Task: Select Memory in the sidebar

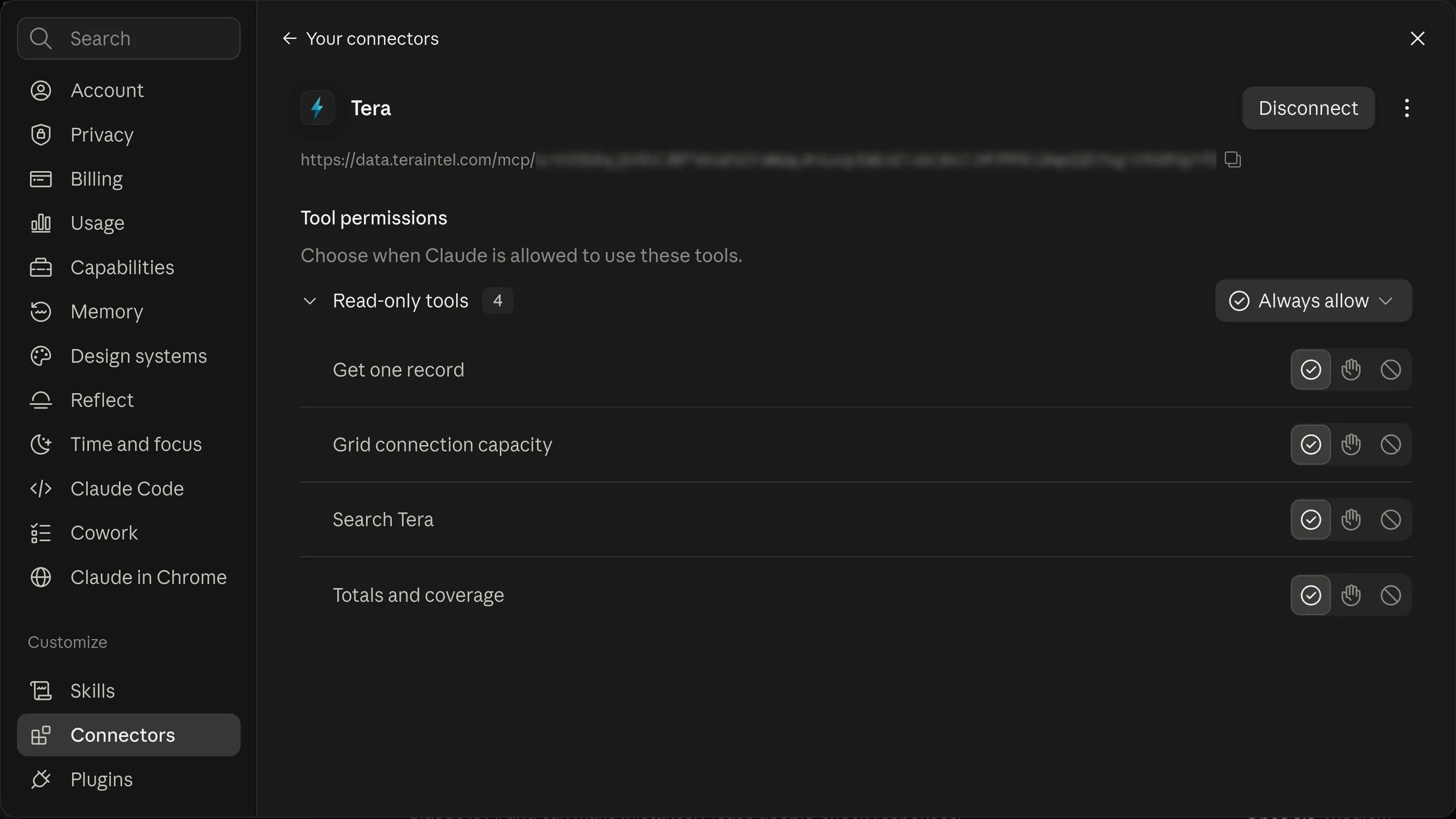Action: coord(129,312)
